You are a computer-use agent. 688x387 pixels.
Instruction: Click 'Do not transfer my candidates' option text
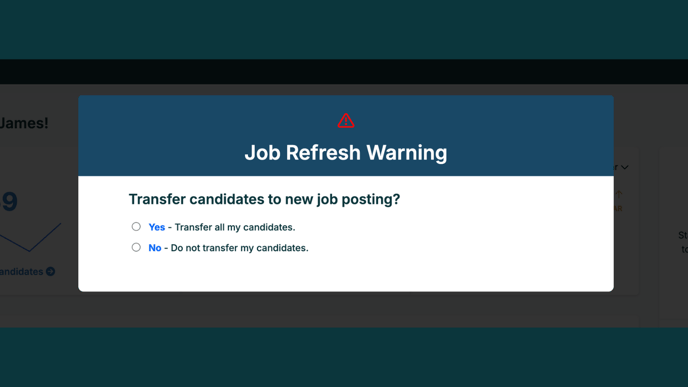point(240,247)
